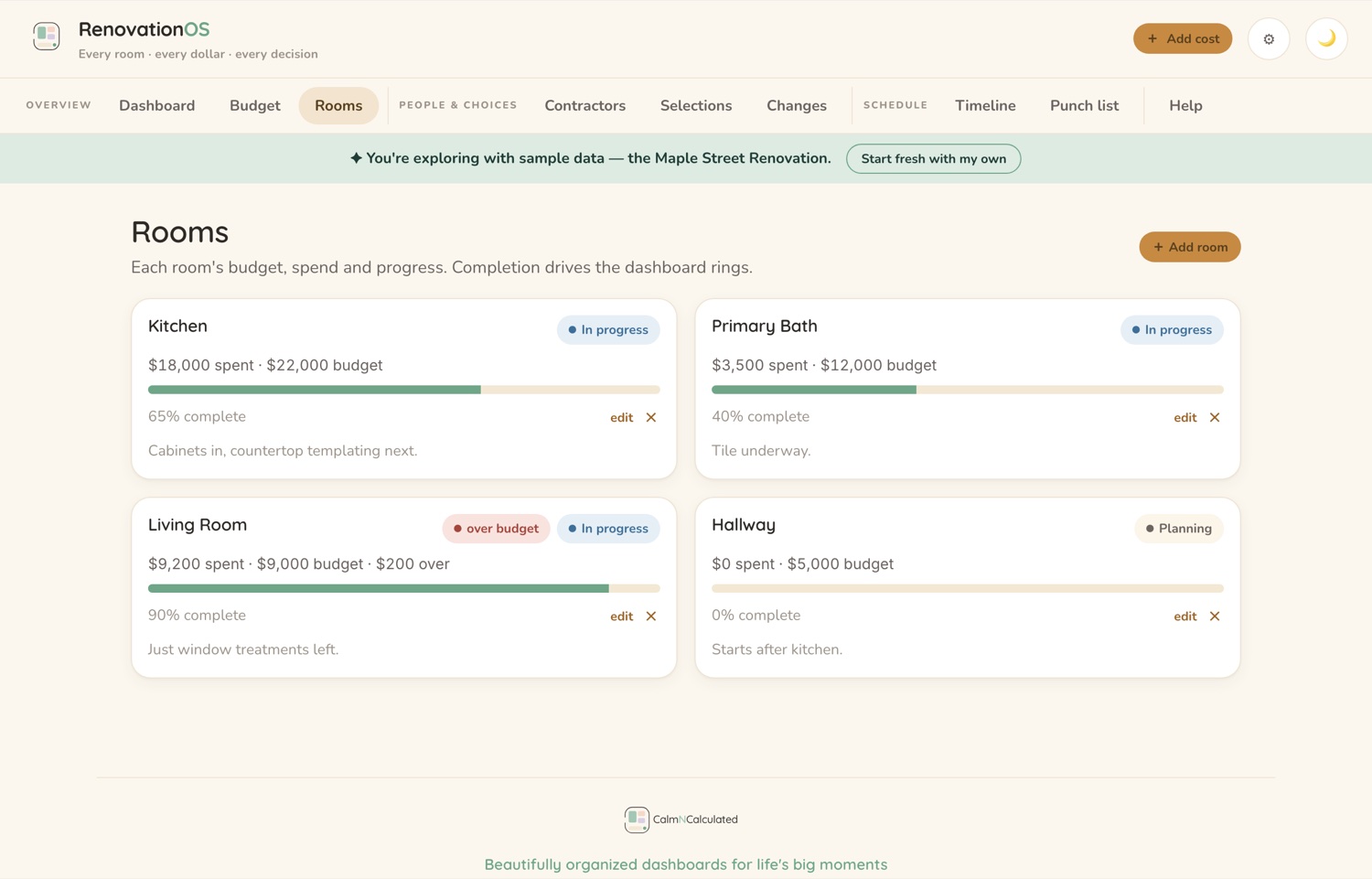
Task: Click 'Tile underway.' note
Action: coord(761,451)
